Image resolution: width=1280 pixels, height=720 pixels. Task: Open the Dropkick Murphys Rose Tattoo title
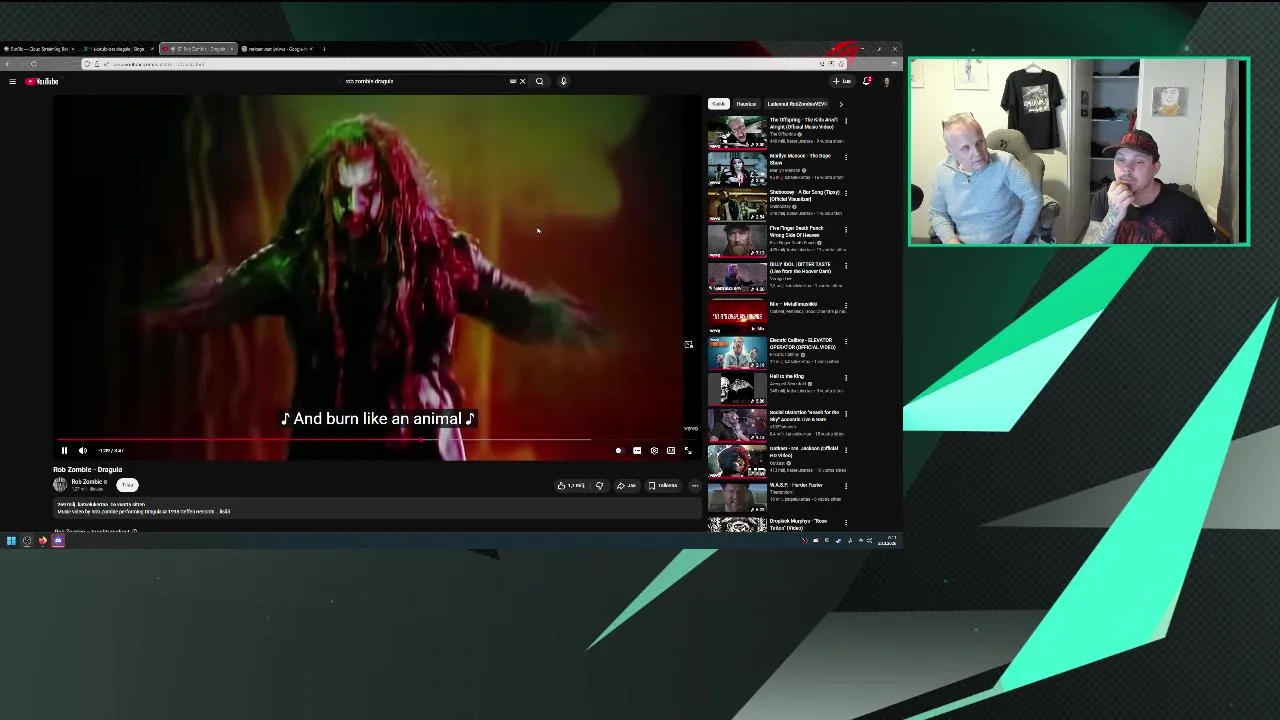tap(799, 524)
